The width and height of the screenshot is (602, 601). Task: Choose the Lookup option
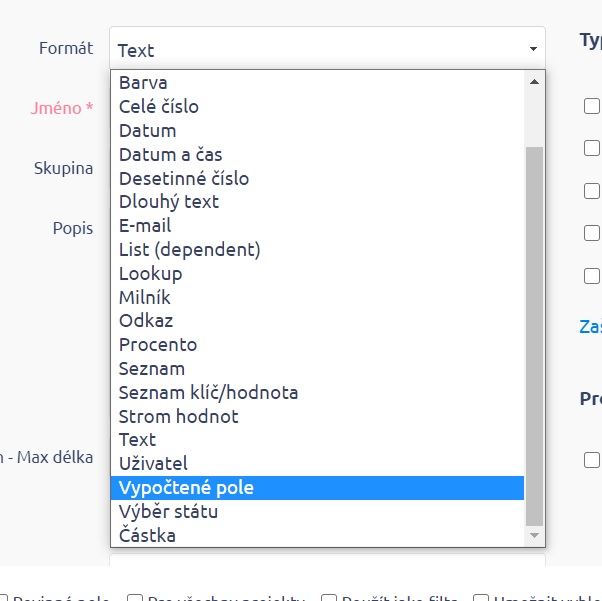click(150, 274)
